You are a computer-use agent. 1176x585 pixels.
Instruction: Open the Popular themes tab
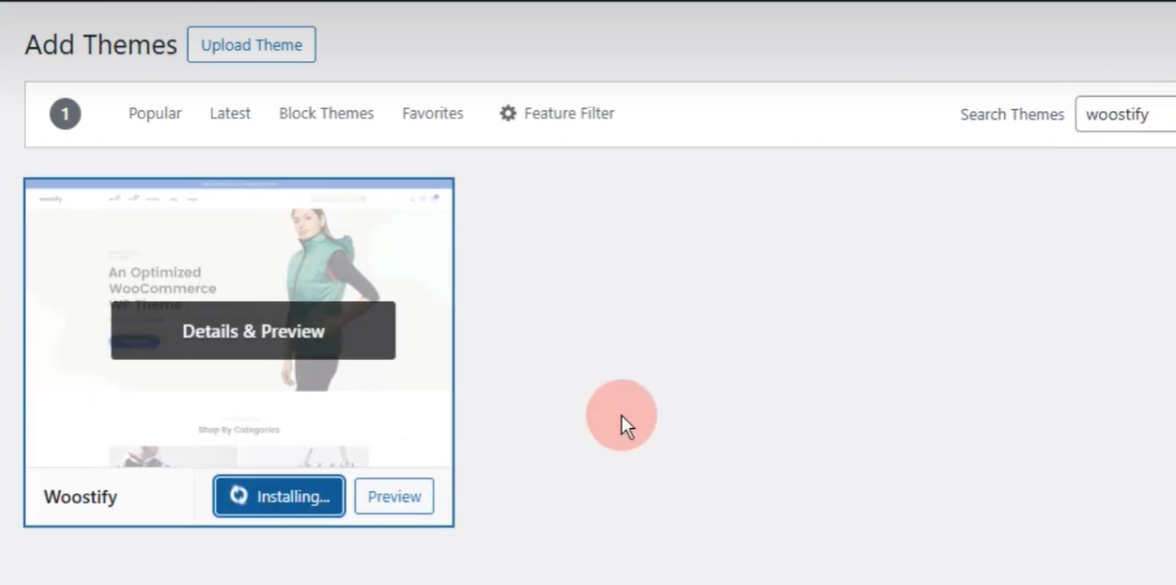point(155,114)
